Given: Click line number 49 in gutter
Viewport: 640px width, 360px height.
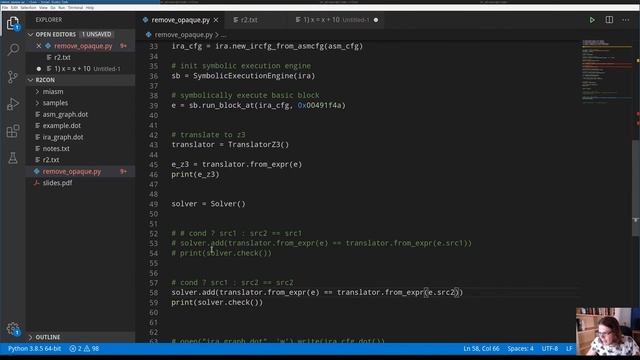Looking at the screenshot, I should (x=153, y=204).
